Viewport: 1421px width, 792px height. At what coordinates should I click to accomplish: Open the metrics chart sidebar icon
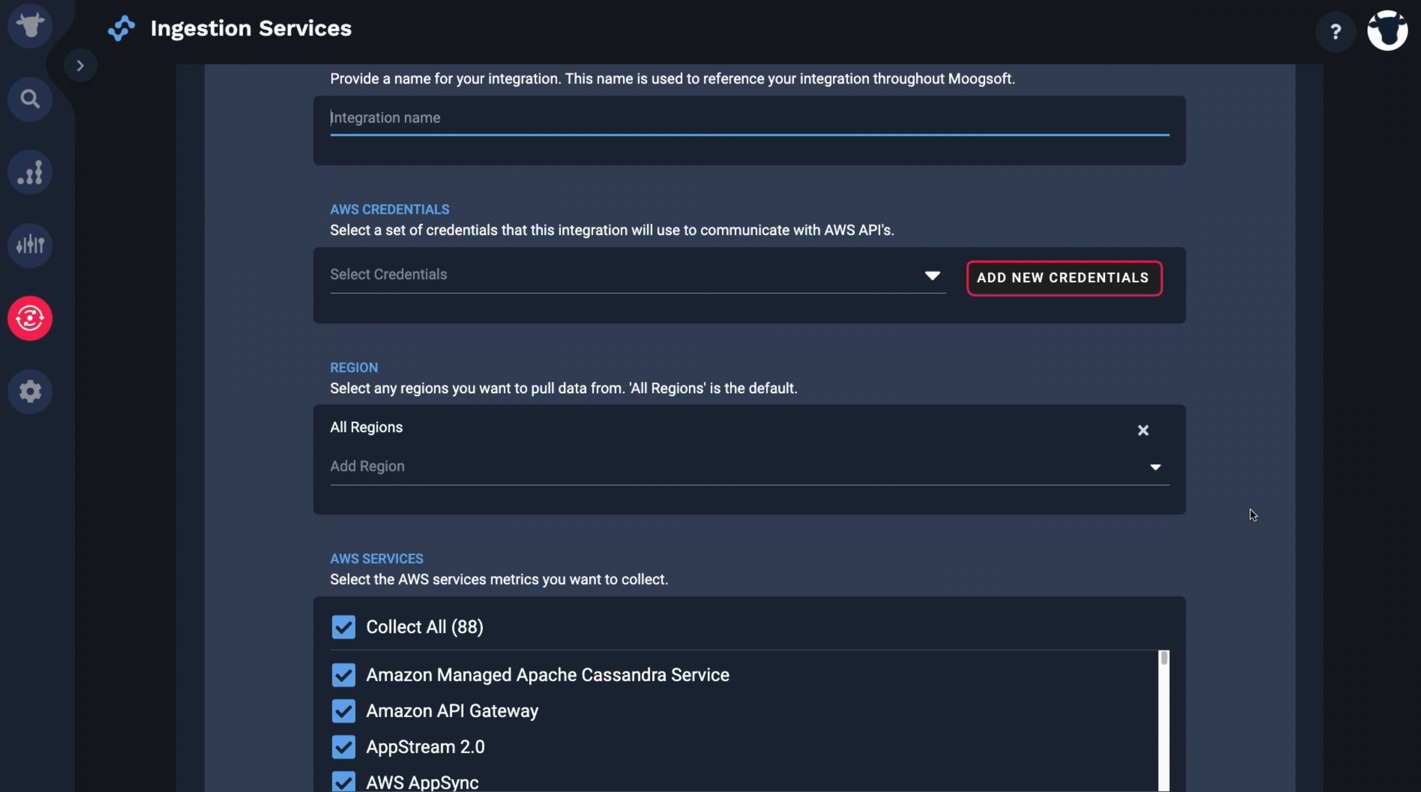(30, 172)
